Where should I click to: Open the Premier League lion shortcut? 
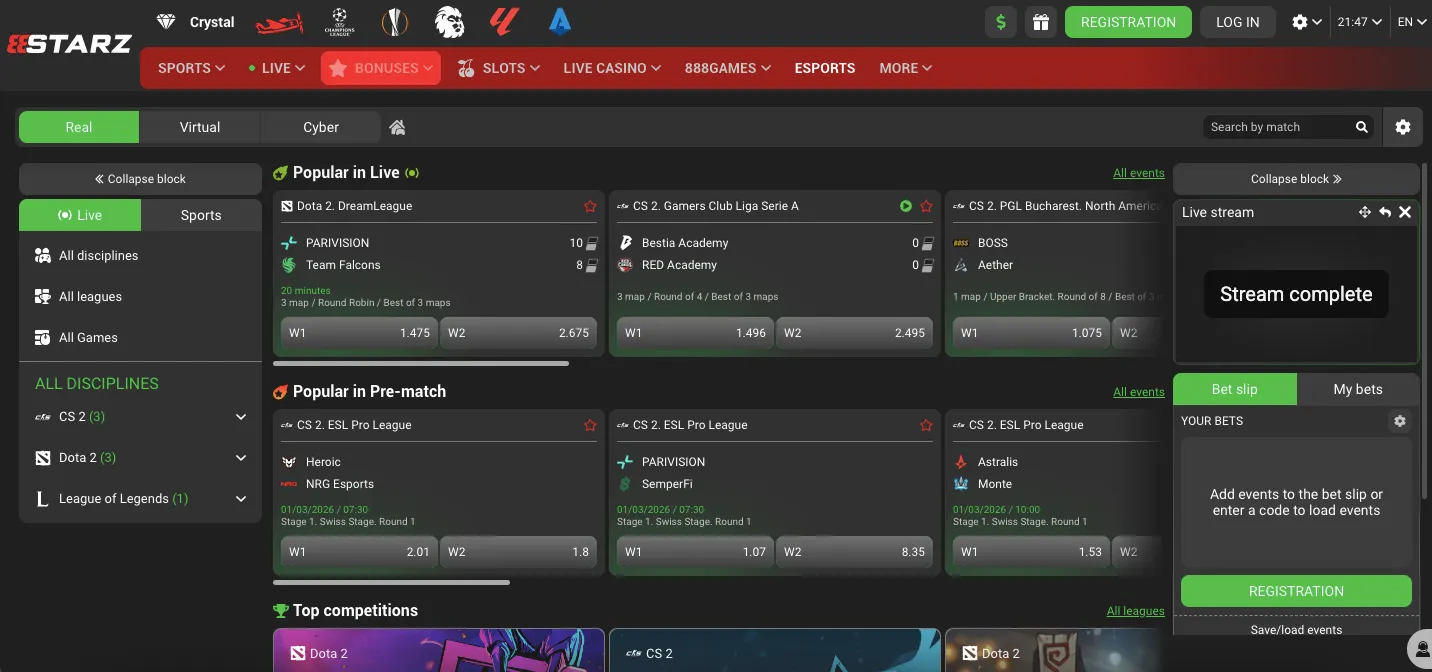click(449, 22)
